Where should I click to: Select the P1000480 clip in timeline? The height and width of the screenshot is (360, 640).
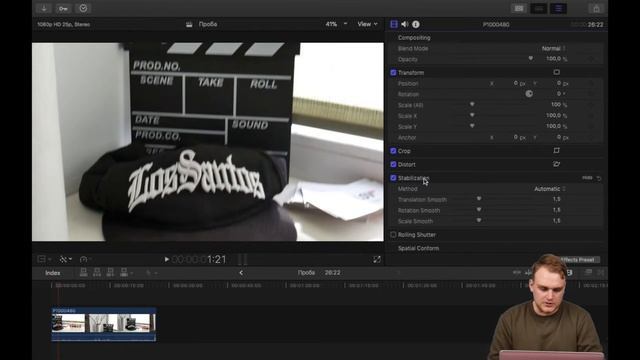coord(104,324)
